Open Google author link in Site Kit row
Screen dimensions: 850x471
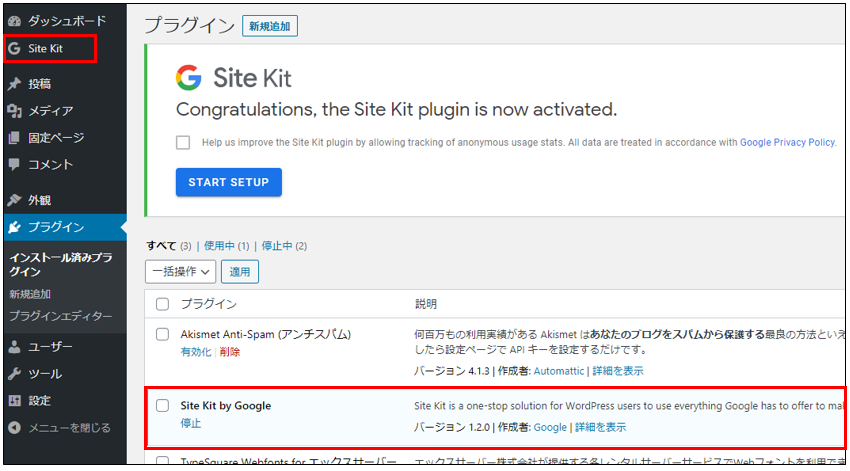point(550,427)
